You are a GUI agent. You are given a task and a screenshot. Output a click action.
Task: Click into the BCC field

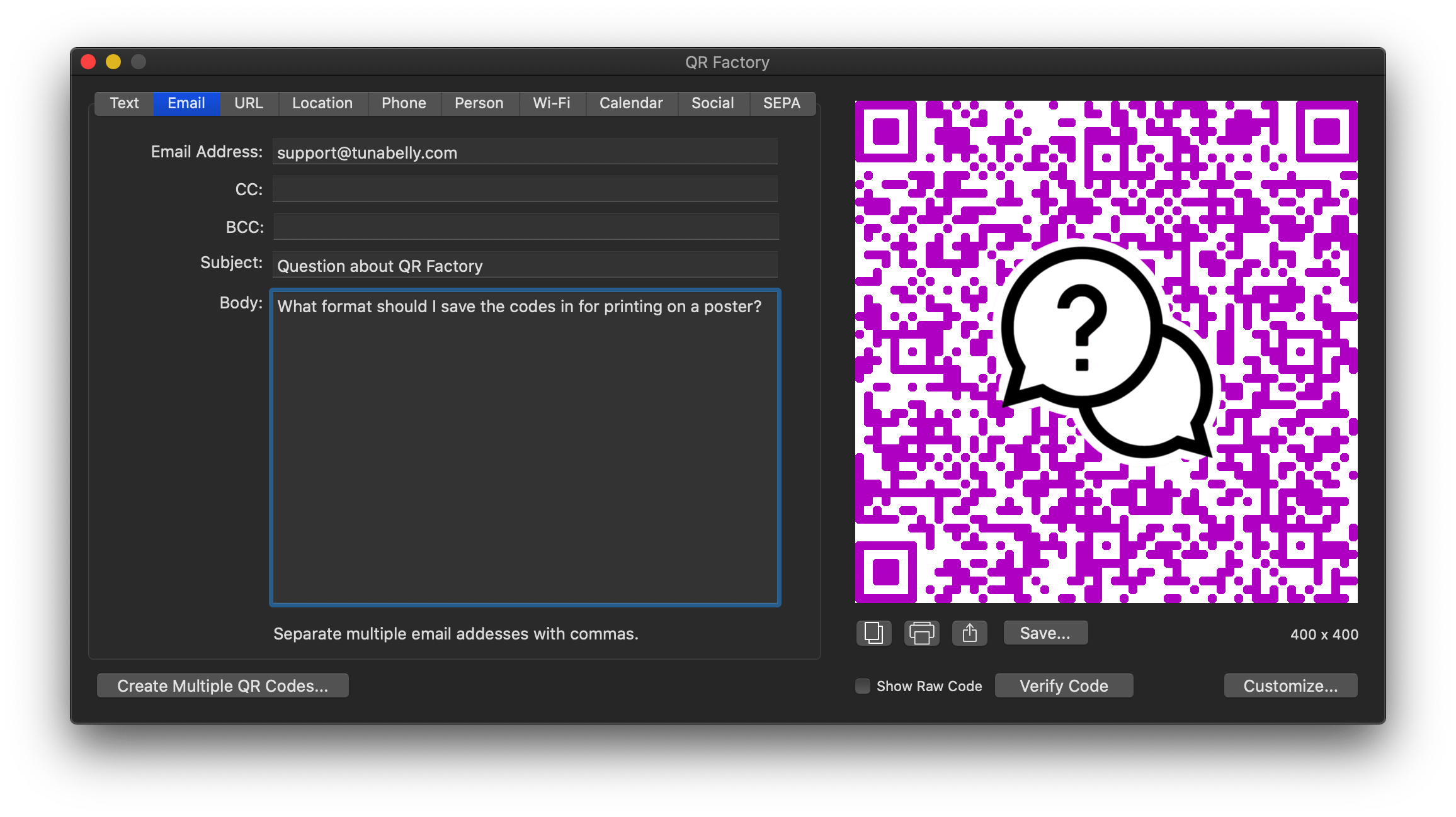pyautogui.click(x=525, y=227)
